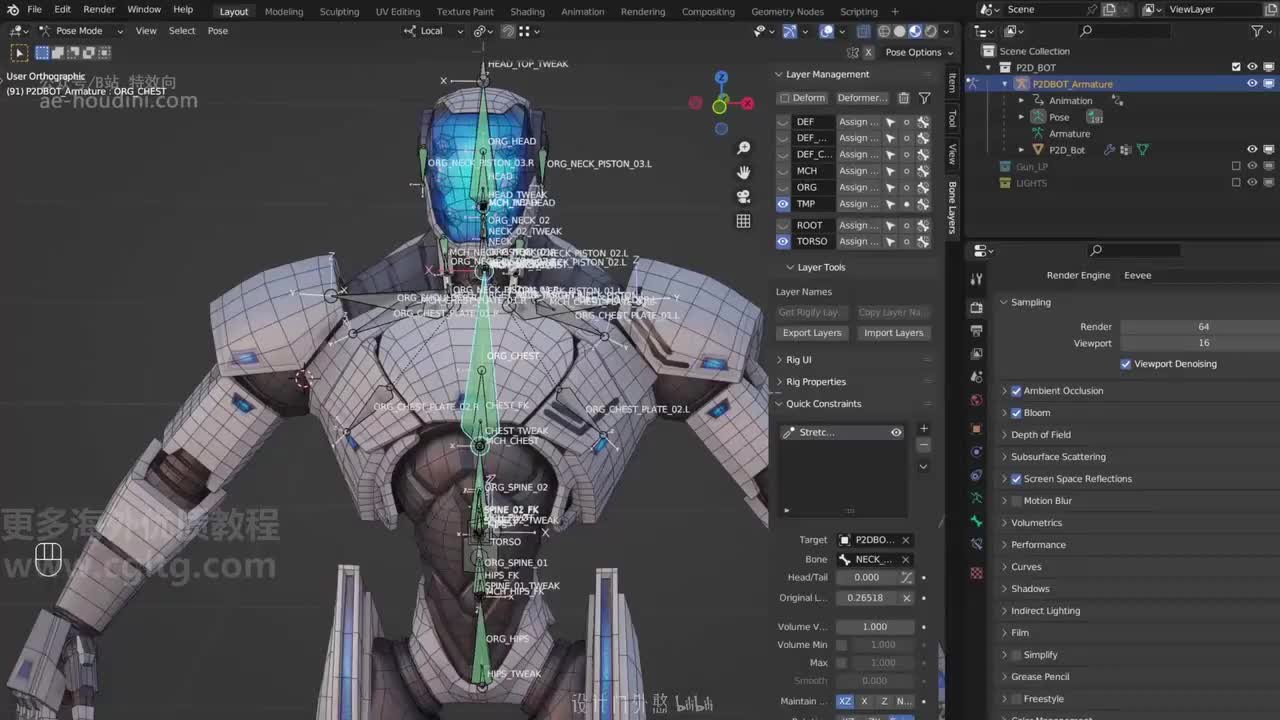Click the Blender logo menu icon
This screenshot has height=720, width=1280.
point(12,10)
